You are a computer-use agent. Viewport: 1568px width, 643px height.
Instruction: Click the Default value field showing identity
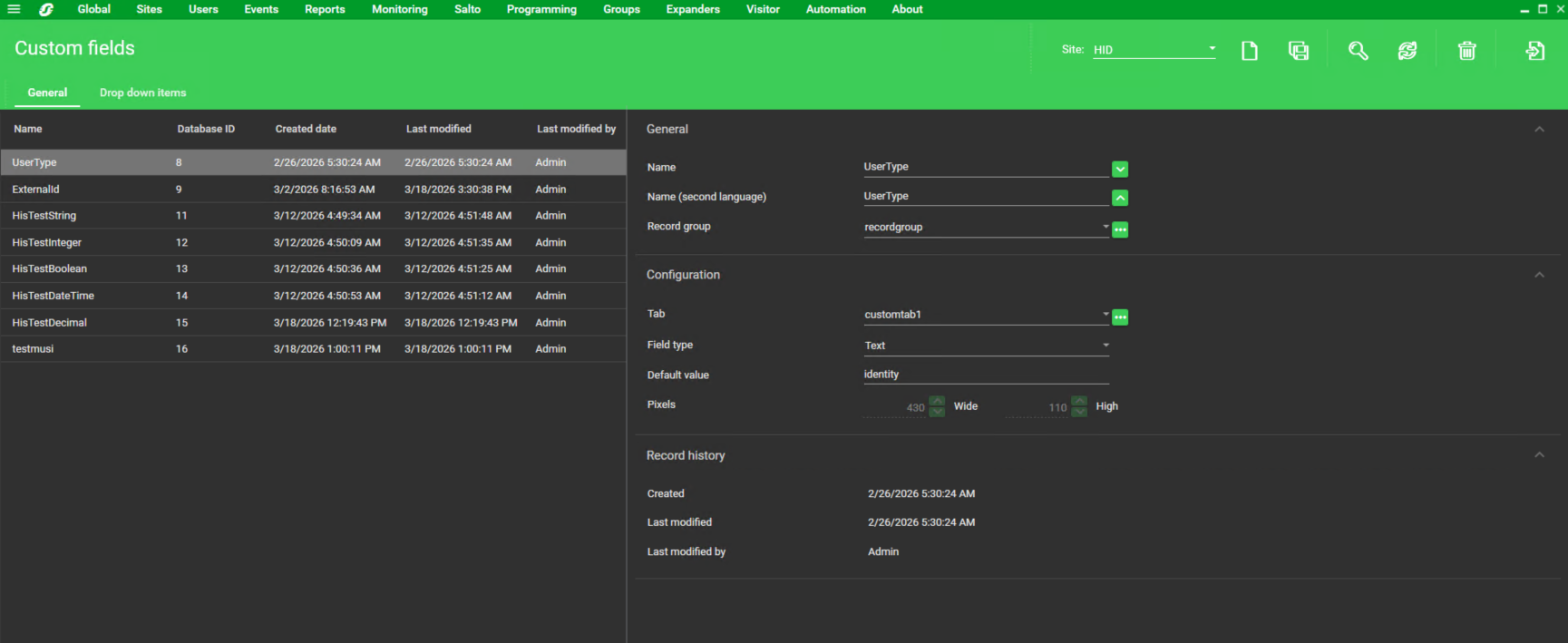click(987, 375)
